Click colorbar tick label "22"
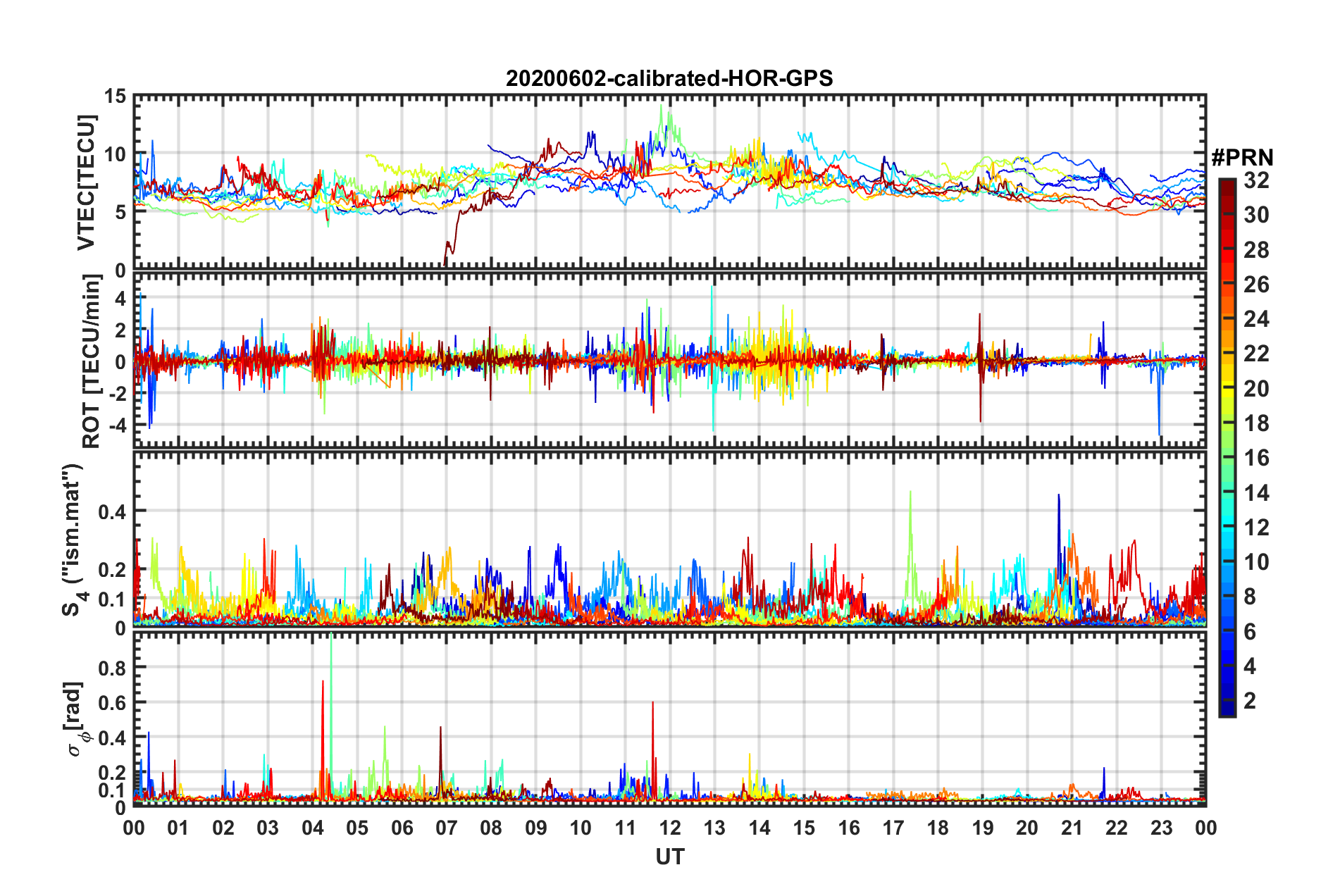This screenshot has height=896, width=1340. click(x=1256, y=354)
